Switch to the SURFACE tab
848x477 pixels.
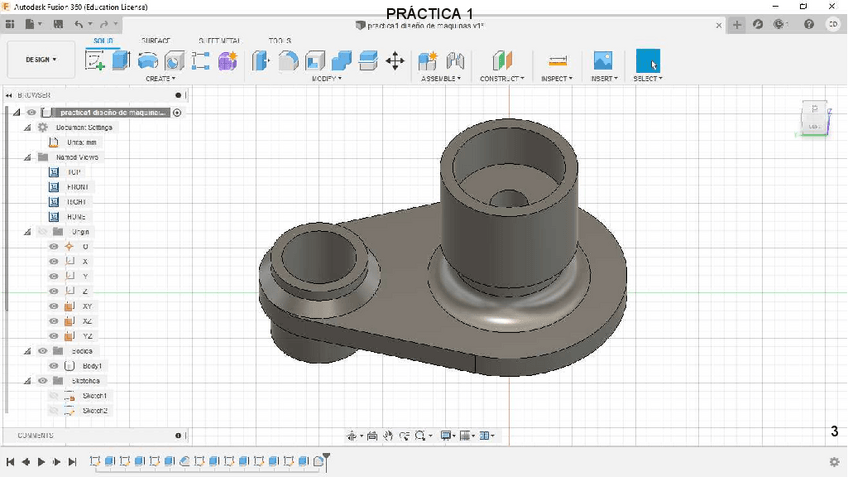(x=156, y=41)
